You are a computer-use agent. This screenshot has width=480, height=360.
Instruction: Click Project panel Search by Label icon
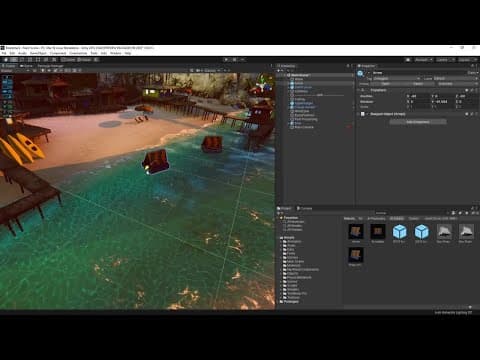pyautogui.click(x=460, y=213)
